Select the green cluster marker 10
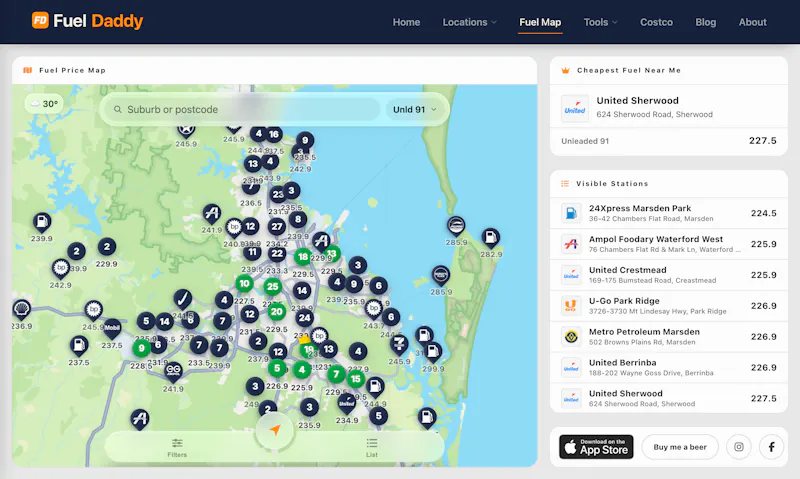800x479 pixels. pos(244,283)
